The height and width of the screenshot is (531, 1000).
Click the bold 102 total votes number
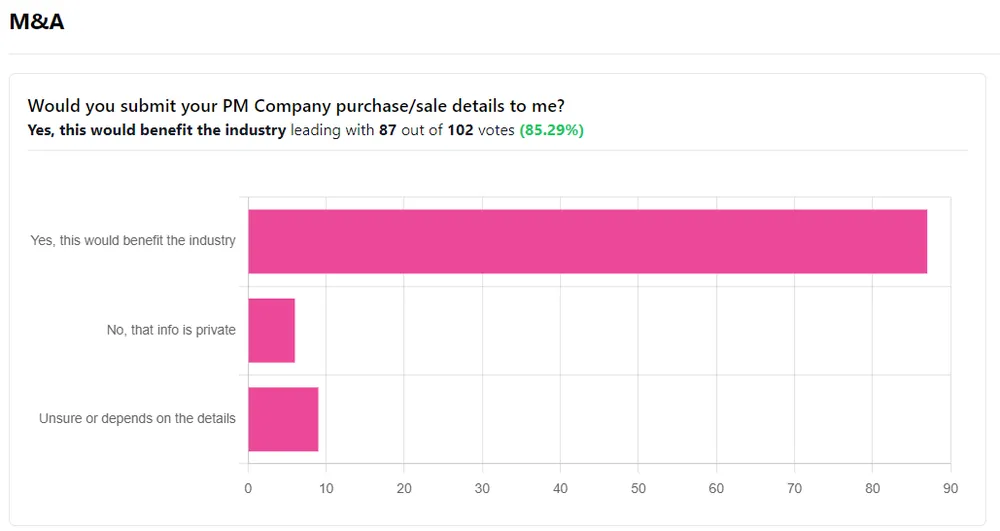(460, 130)
